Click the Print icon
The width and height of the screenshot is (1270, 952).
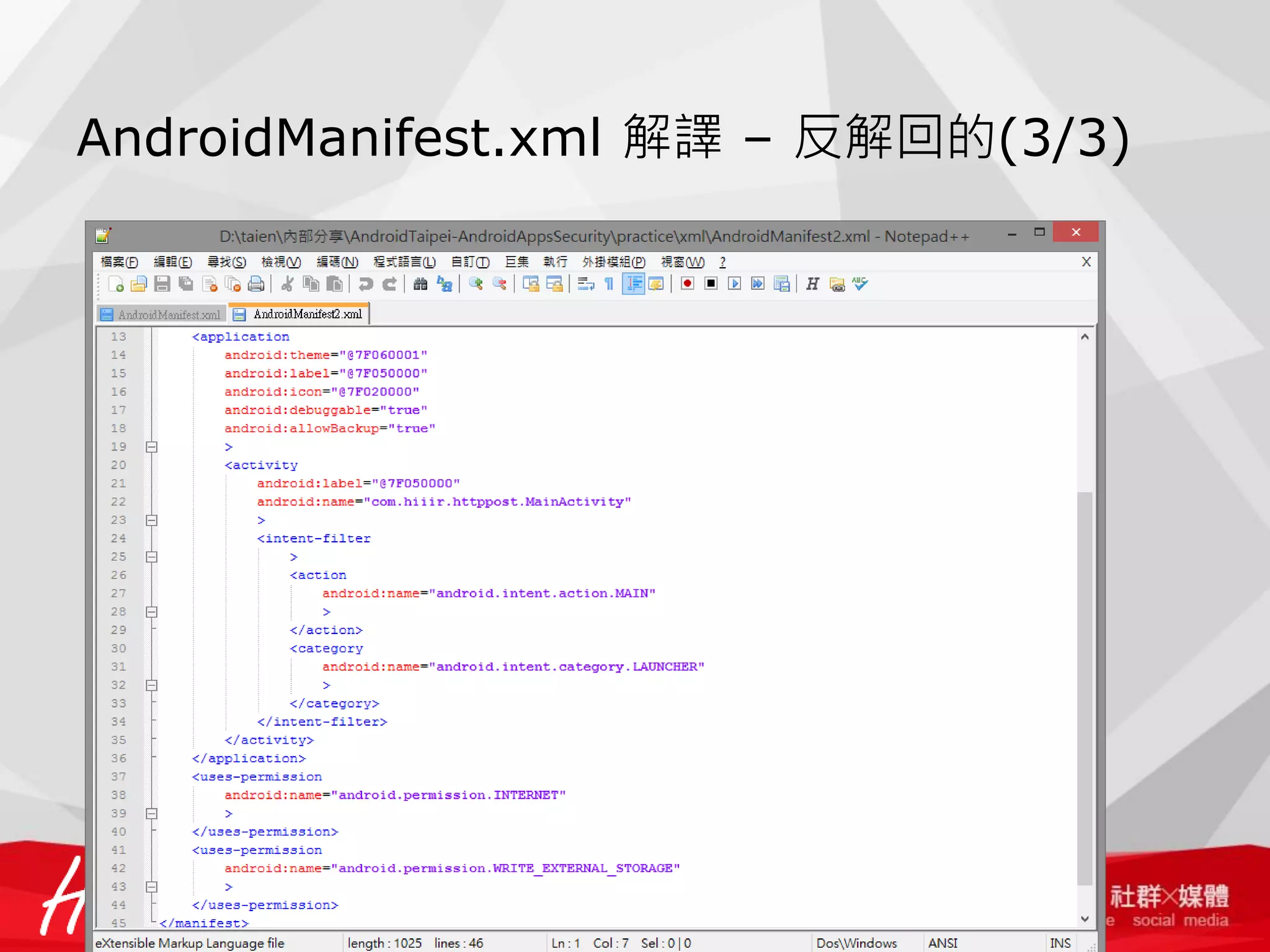(x=256, y=284)
